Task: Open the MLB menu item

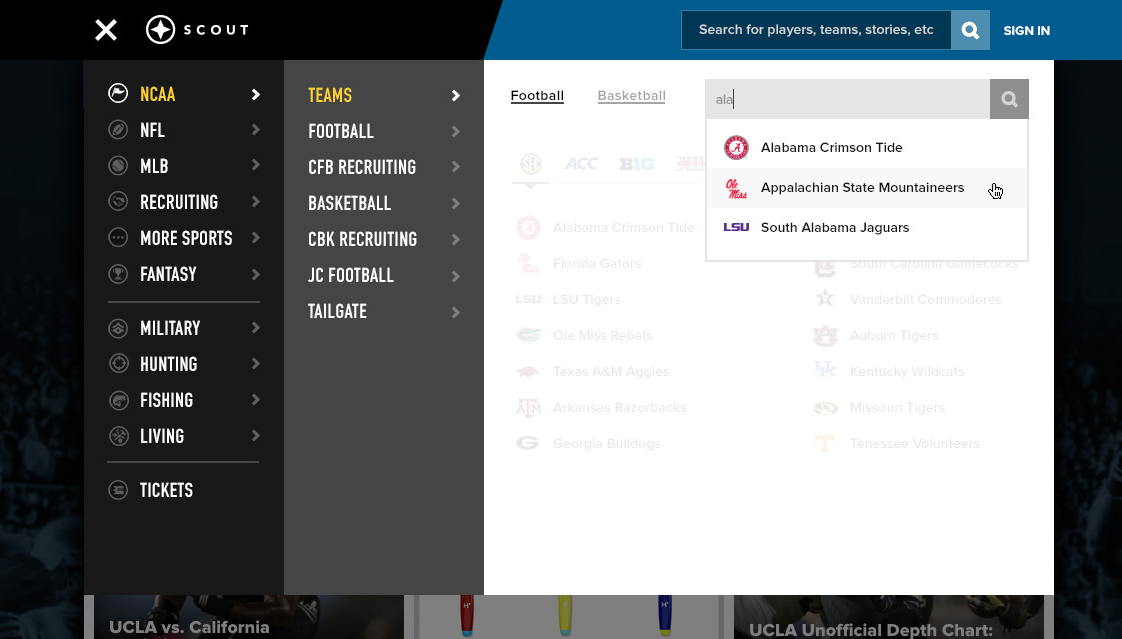Action: point(154,166)
